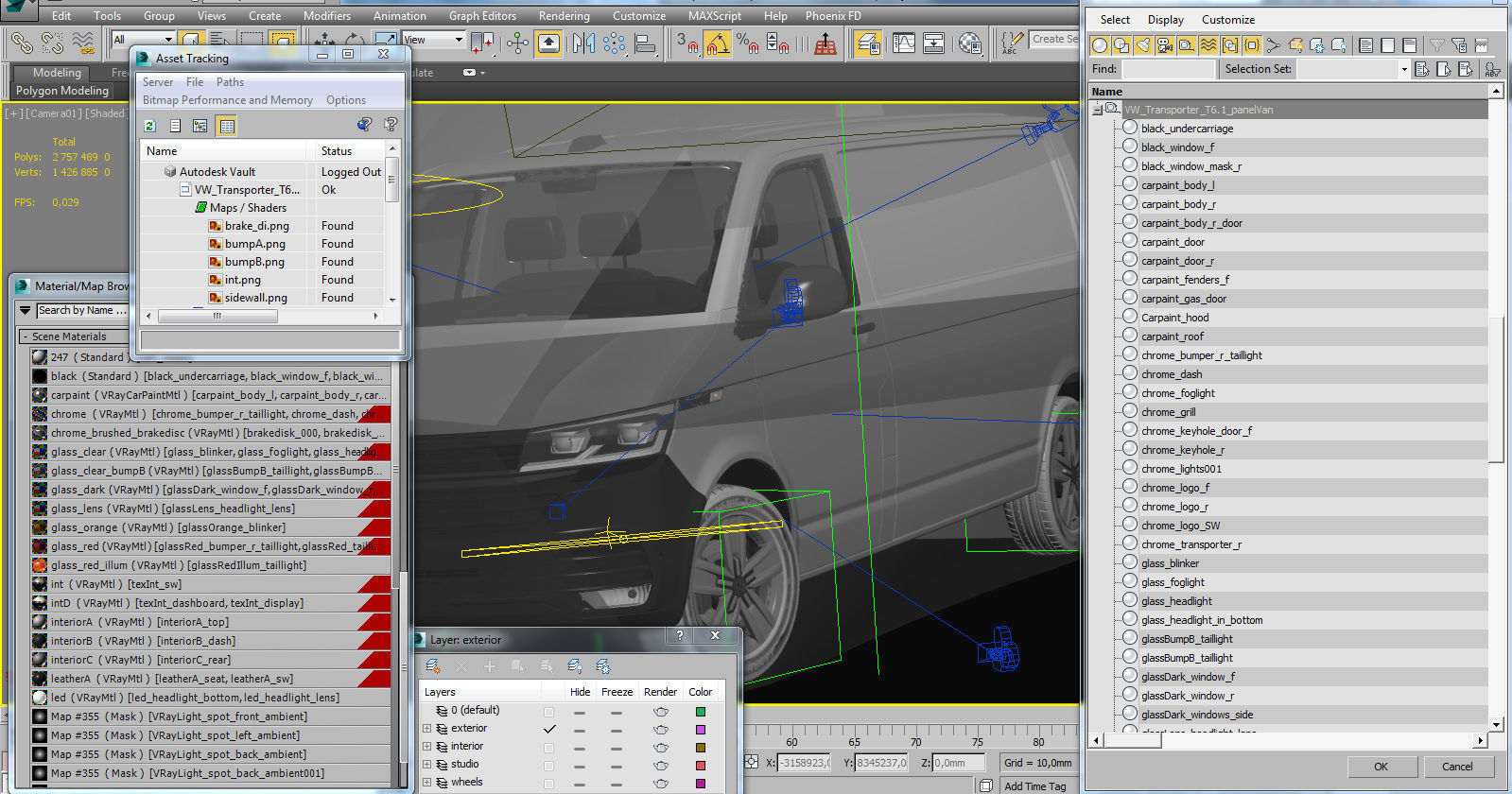Click the Unlink Selection tool
This screenshot has height=794, width=1512.
click(x=52, y=42)
